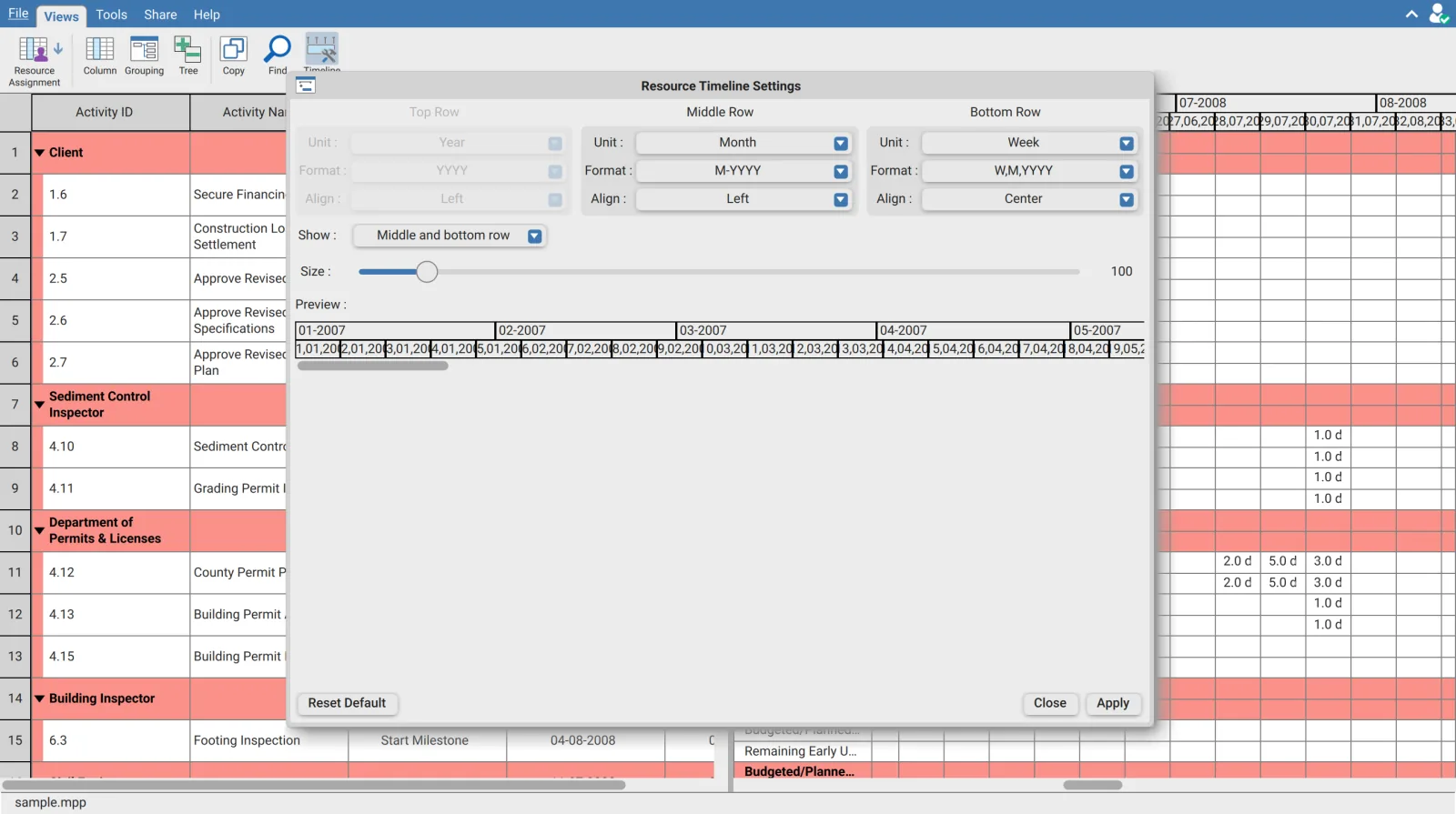This screenshot has width=1456, height=814.
Task: Collapse the Client group
Action: pyautogui.click(x=39, y=153)
